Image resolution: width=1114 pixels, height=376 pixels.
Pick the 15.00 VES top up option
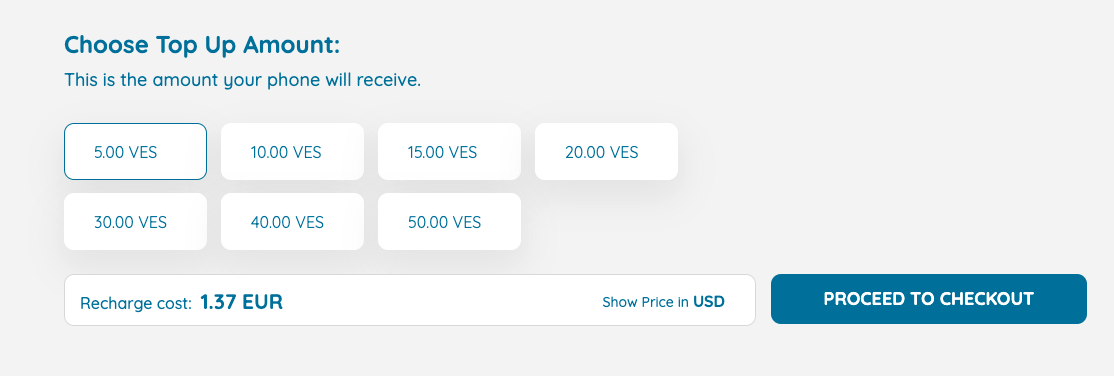point(450,151)
